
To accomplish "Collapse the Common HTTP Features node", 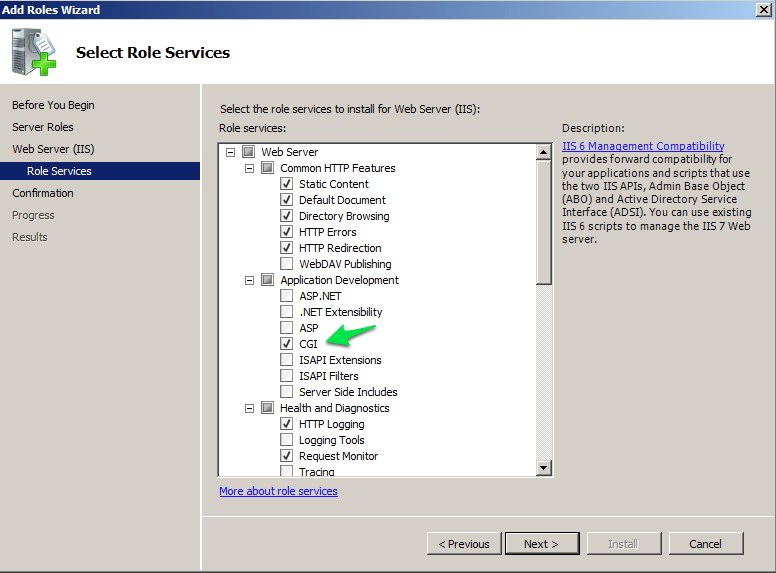I will (249, 168).
